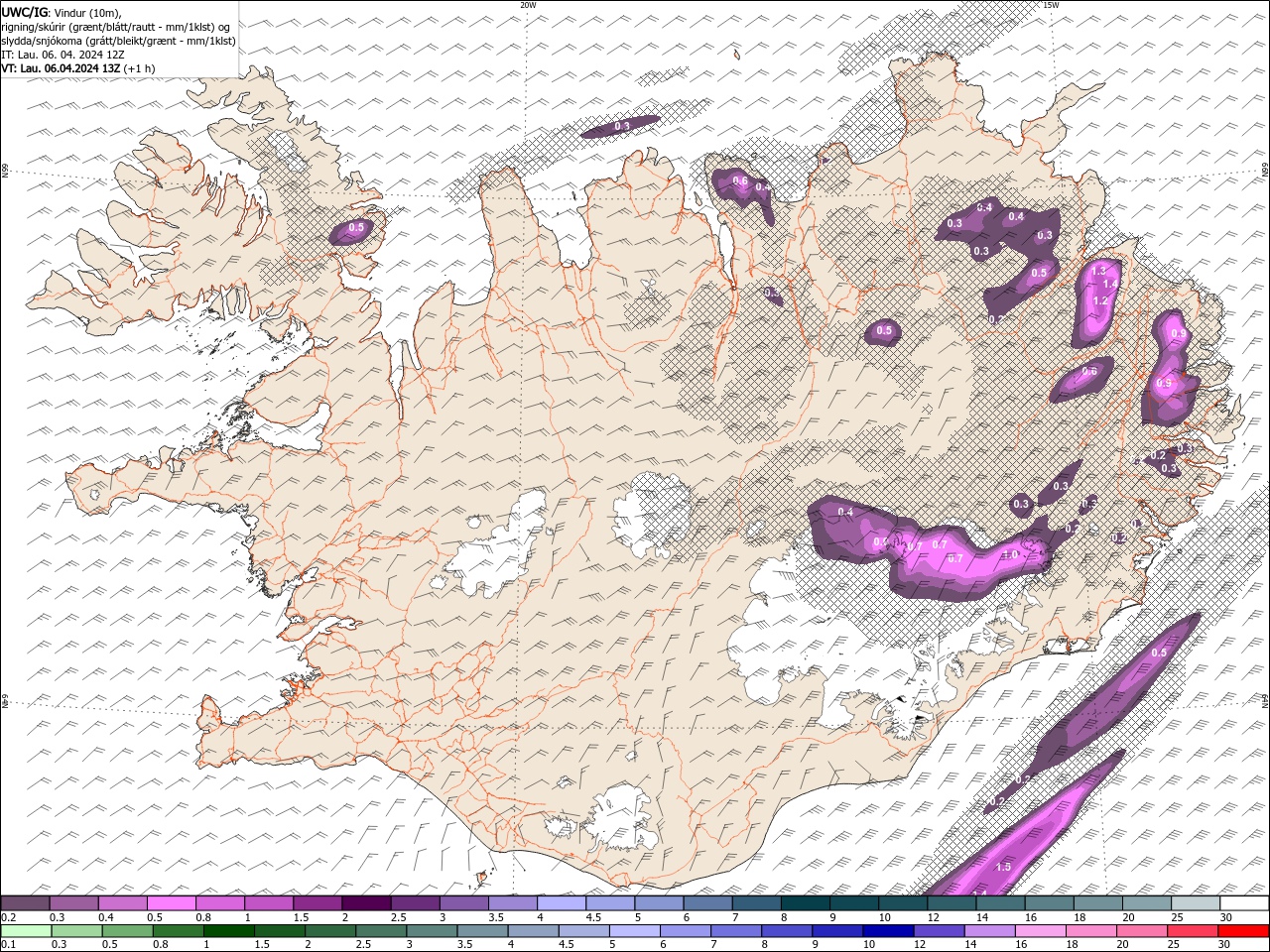Pick the darkest purple top-row swatch between 2 and 2.5
1270x952 pixels.
pyautogui.click(x=366, y=903)
